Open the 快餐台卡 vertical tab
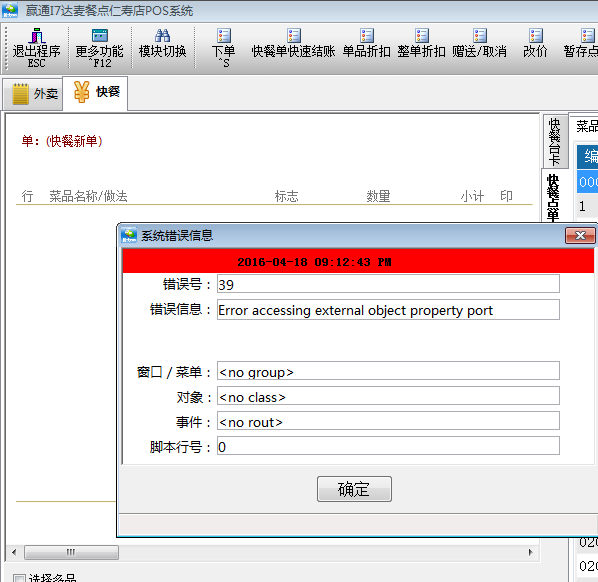The height and width of the screenshot is (582, 598). coord(555,141)
